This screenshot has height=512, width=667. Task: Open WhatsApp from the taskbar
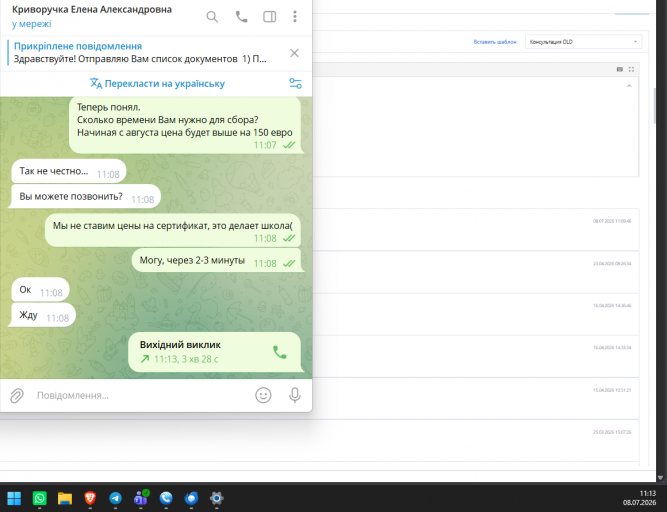(x=40, y=498)
